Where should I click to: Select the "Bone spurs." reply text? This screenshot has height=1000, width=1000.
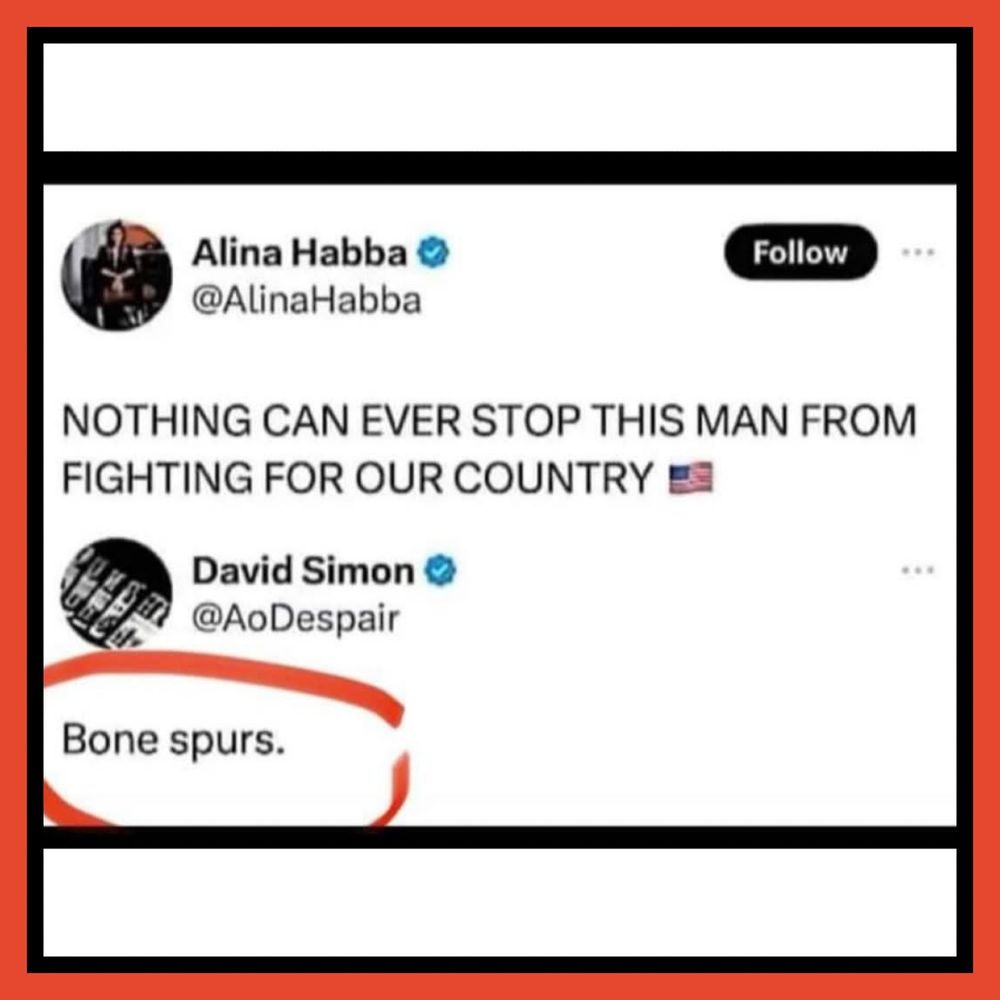pyautogui.click(x=173, y=740)
